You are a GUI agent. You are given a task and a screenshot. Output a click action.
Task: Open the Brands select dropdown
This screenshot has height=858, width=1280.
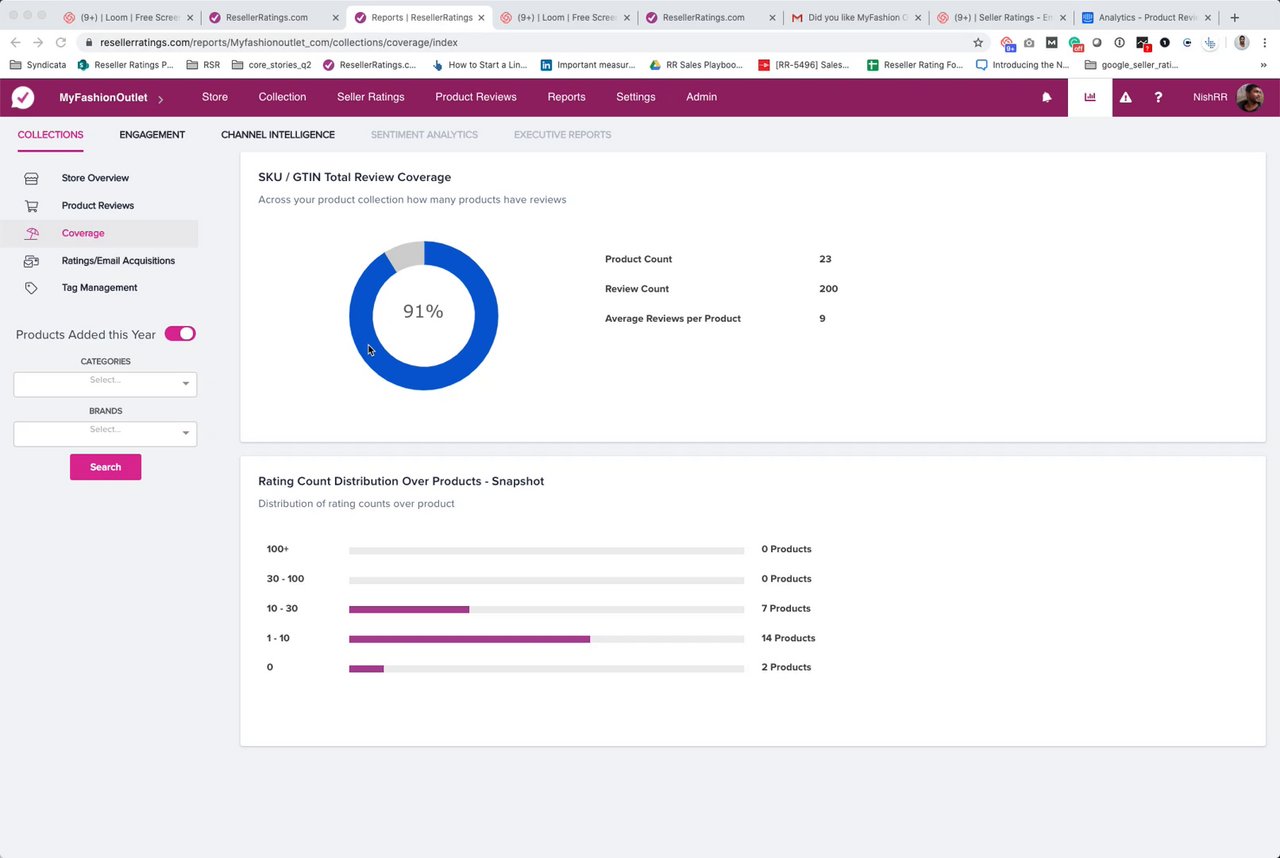[x=105, y=434]
